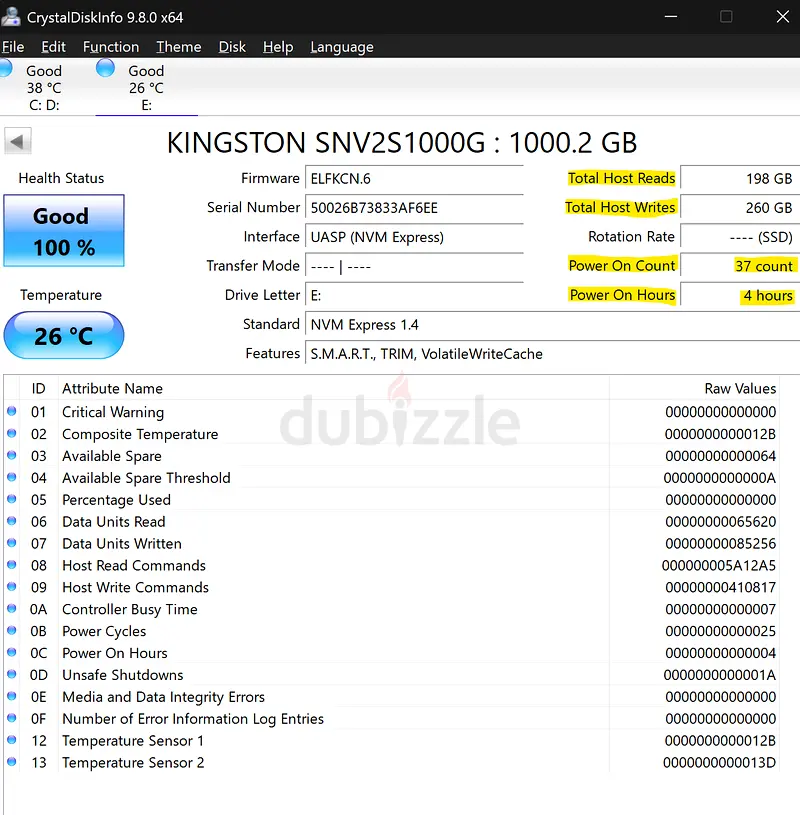Select the E: disk tab at 26 °C
The image size is (800, 815).
coord(146,88)
